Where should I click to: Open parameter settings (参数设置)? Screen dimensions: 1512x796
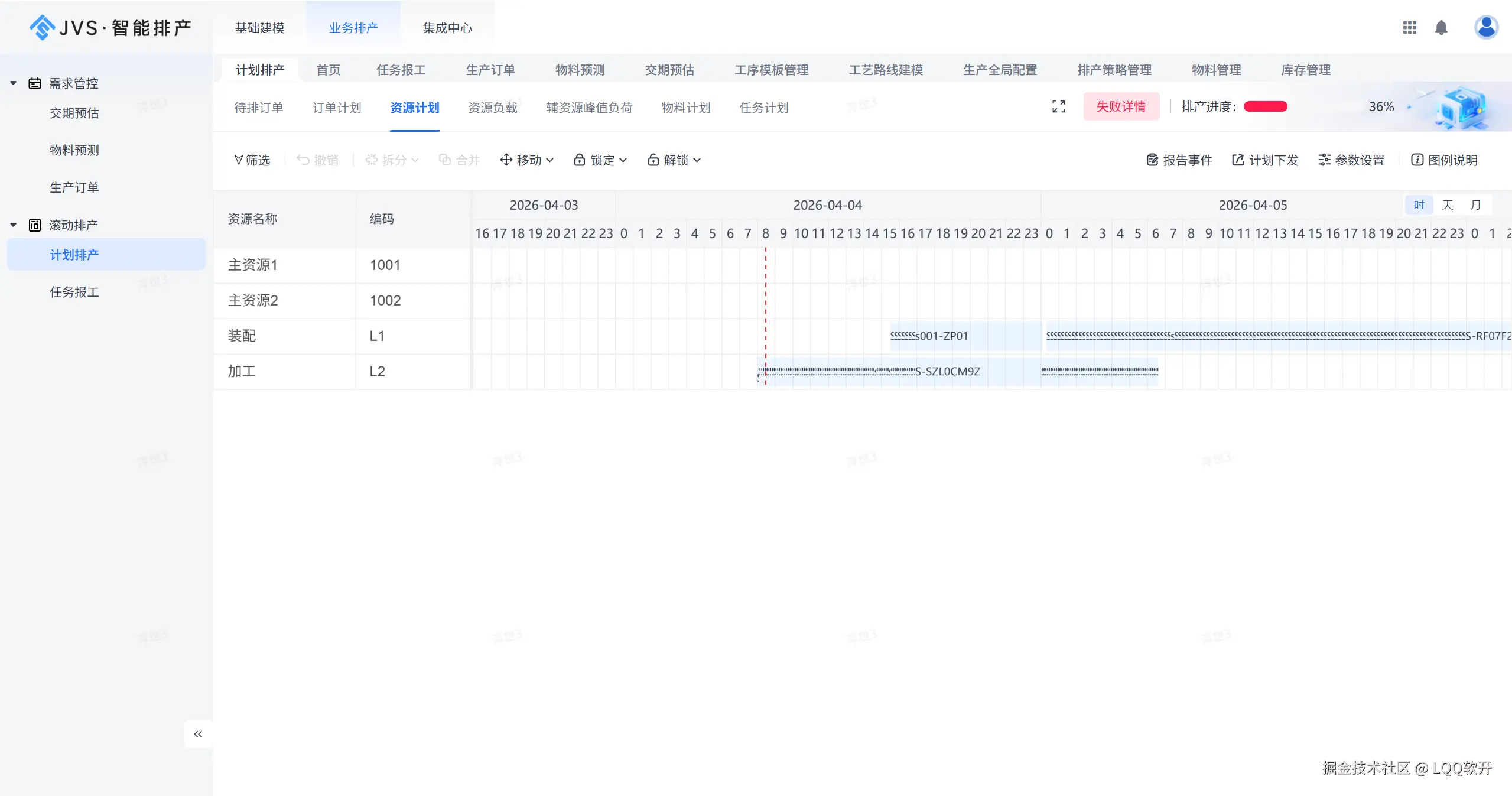coord(1351,160)
